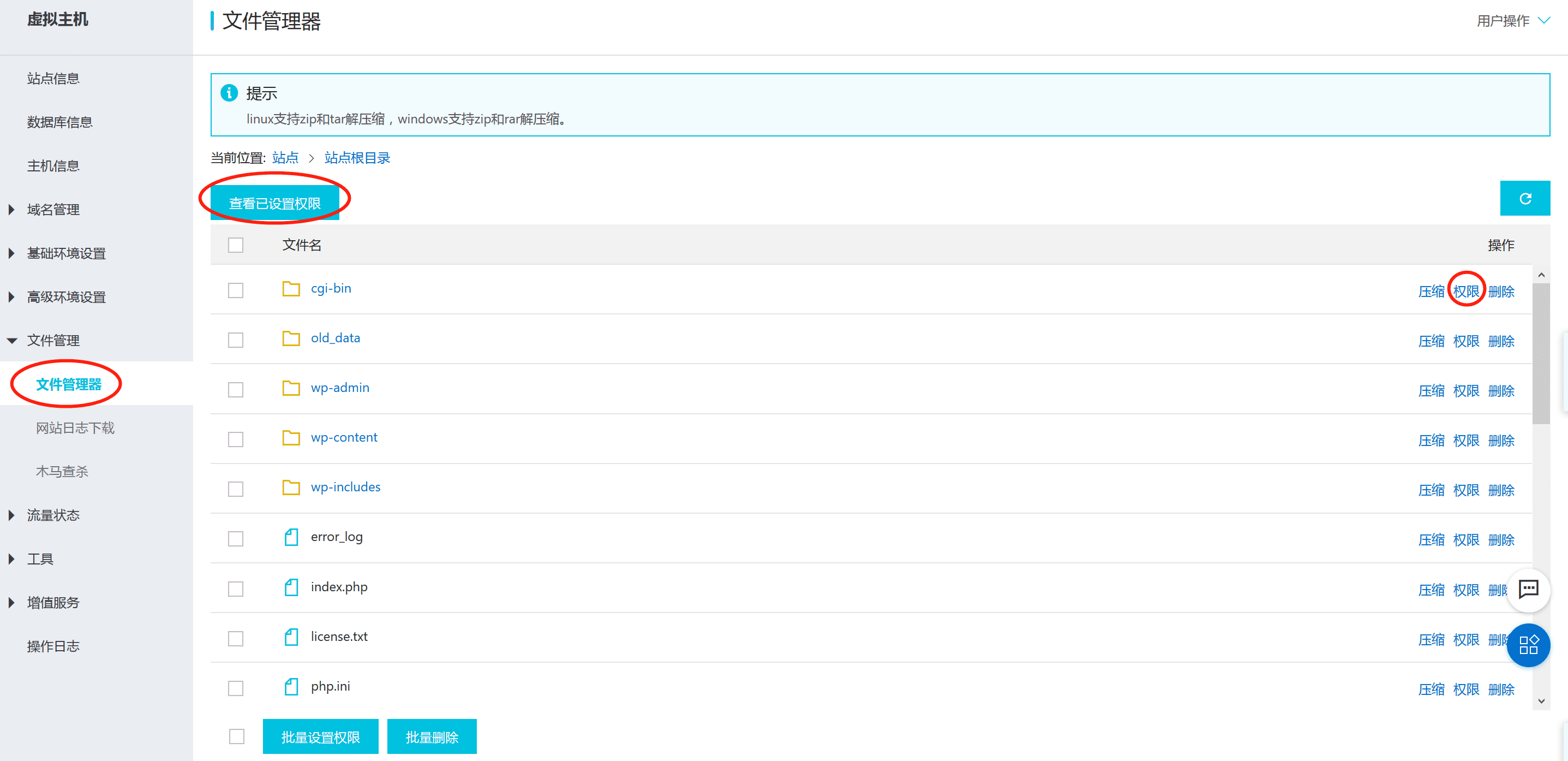The height and width of the screenshot is (761, 1568).
Task: Check the cgi-bin row checkbox
Action: [236, 290]
